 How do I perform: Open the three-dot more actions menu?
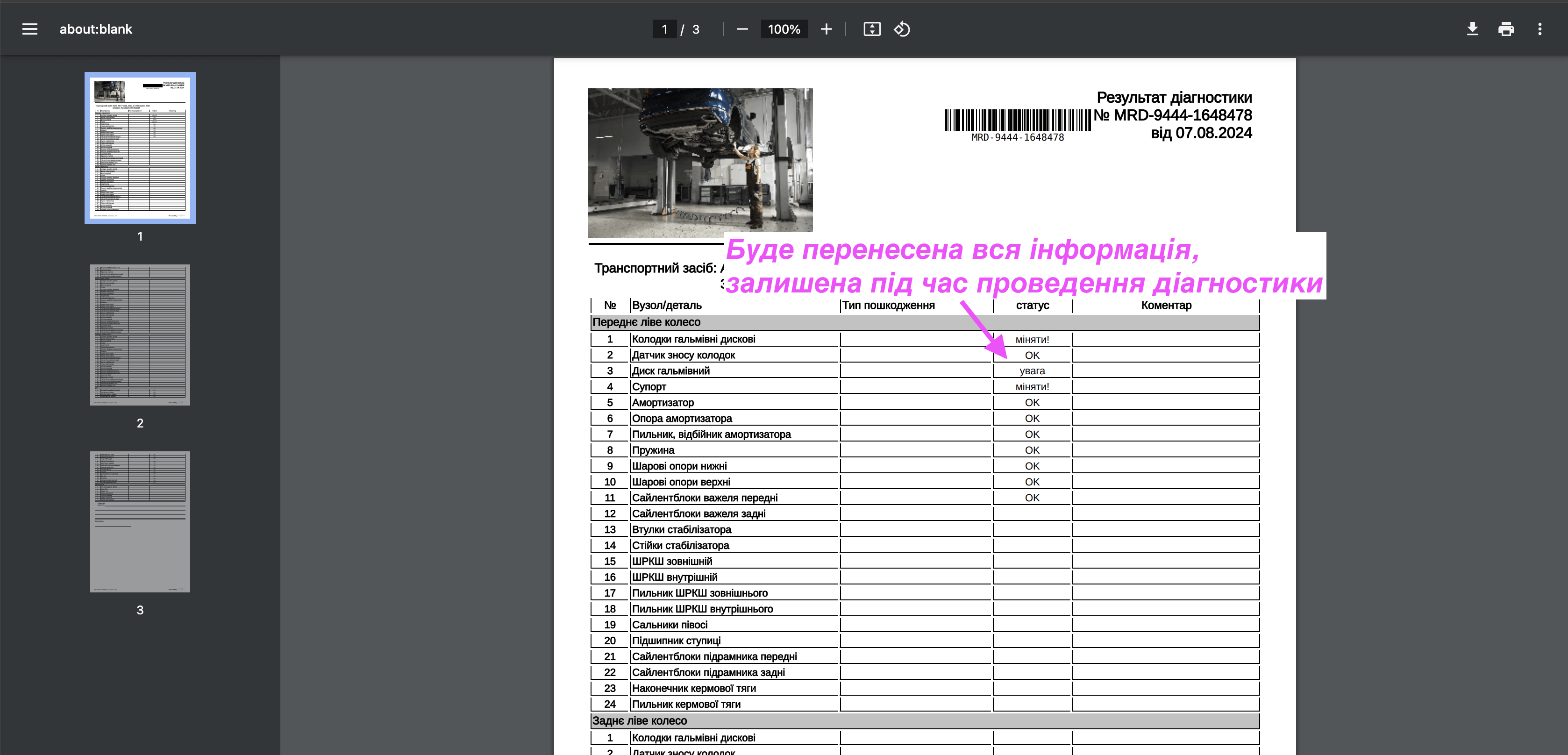click(x=1539, y=29)
